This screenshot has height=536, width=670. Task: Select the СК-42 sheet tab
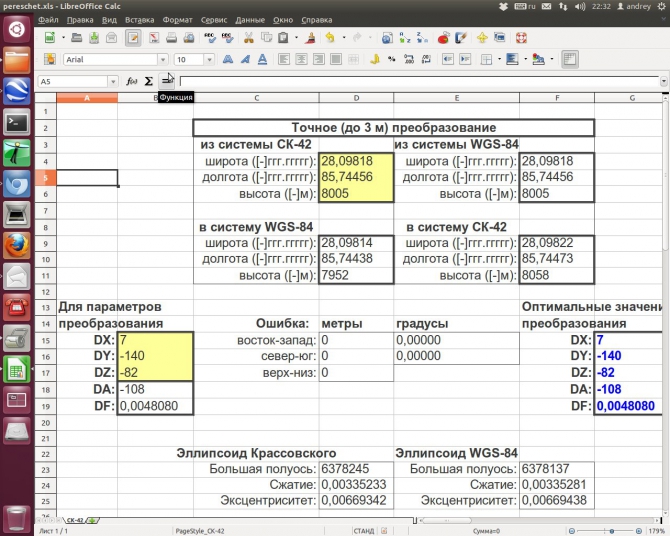(76, 521)
